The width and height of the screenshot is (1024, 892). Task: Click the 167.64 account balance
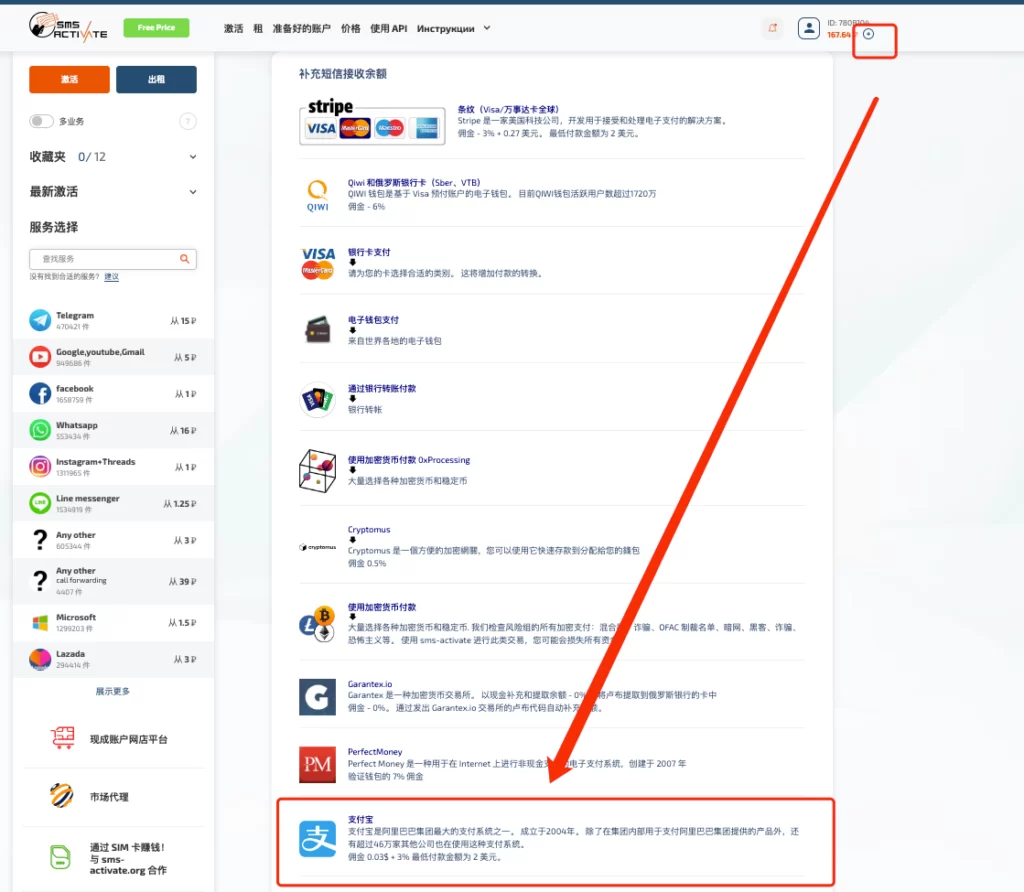(x=840, y=35)
